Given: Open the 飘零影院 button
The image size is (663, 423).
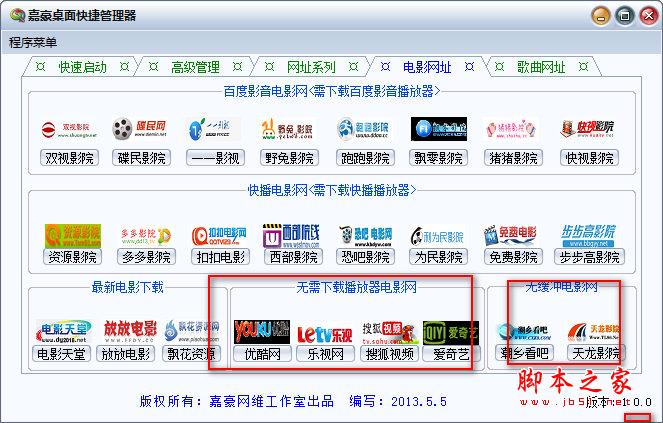Looking at the screenshot, I should (x=438, y=158).
